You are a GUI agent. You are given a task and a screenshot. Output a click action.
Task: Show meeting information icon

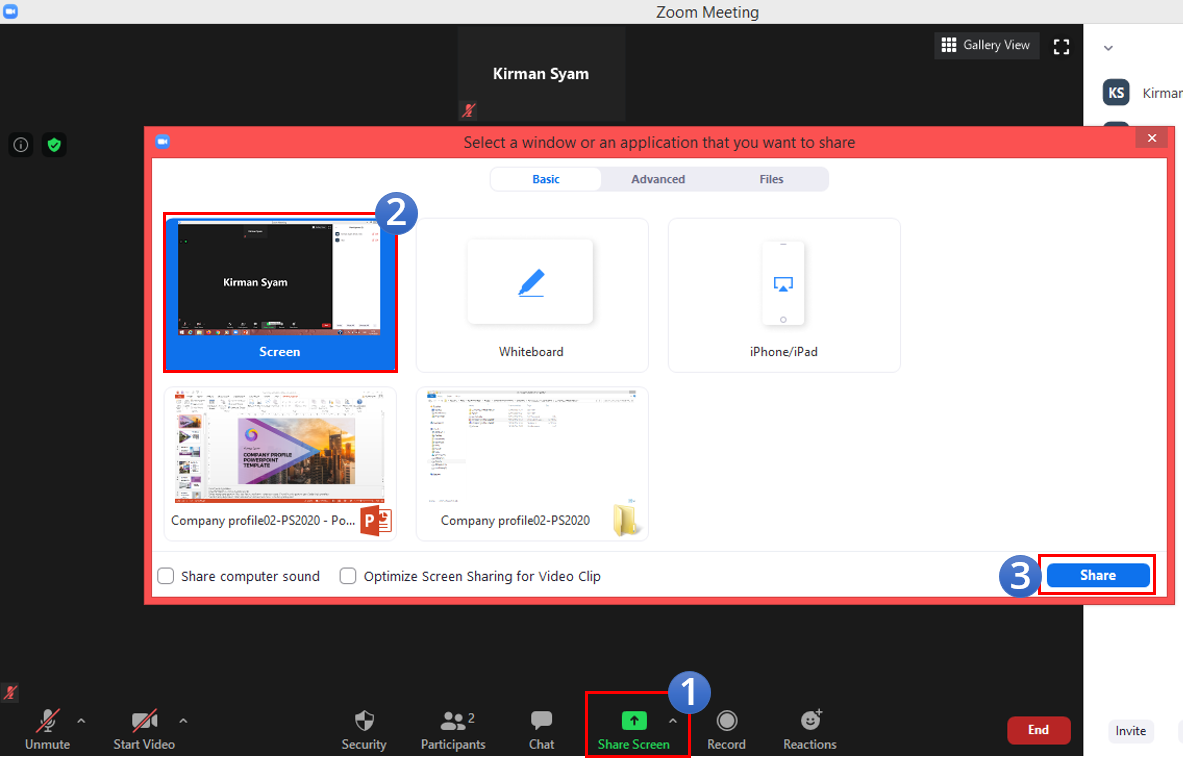[21, 145]
